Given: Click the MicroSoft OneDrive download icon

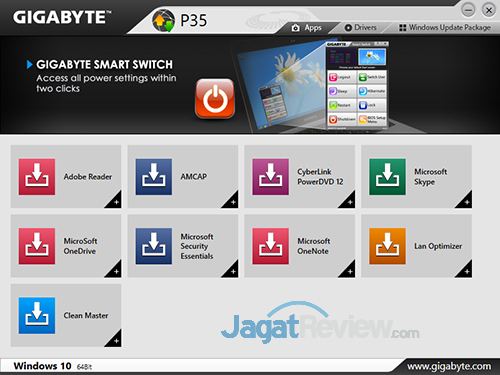Looking at the screenshot, I should [x=37, y=246].
